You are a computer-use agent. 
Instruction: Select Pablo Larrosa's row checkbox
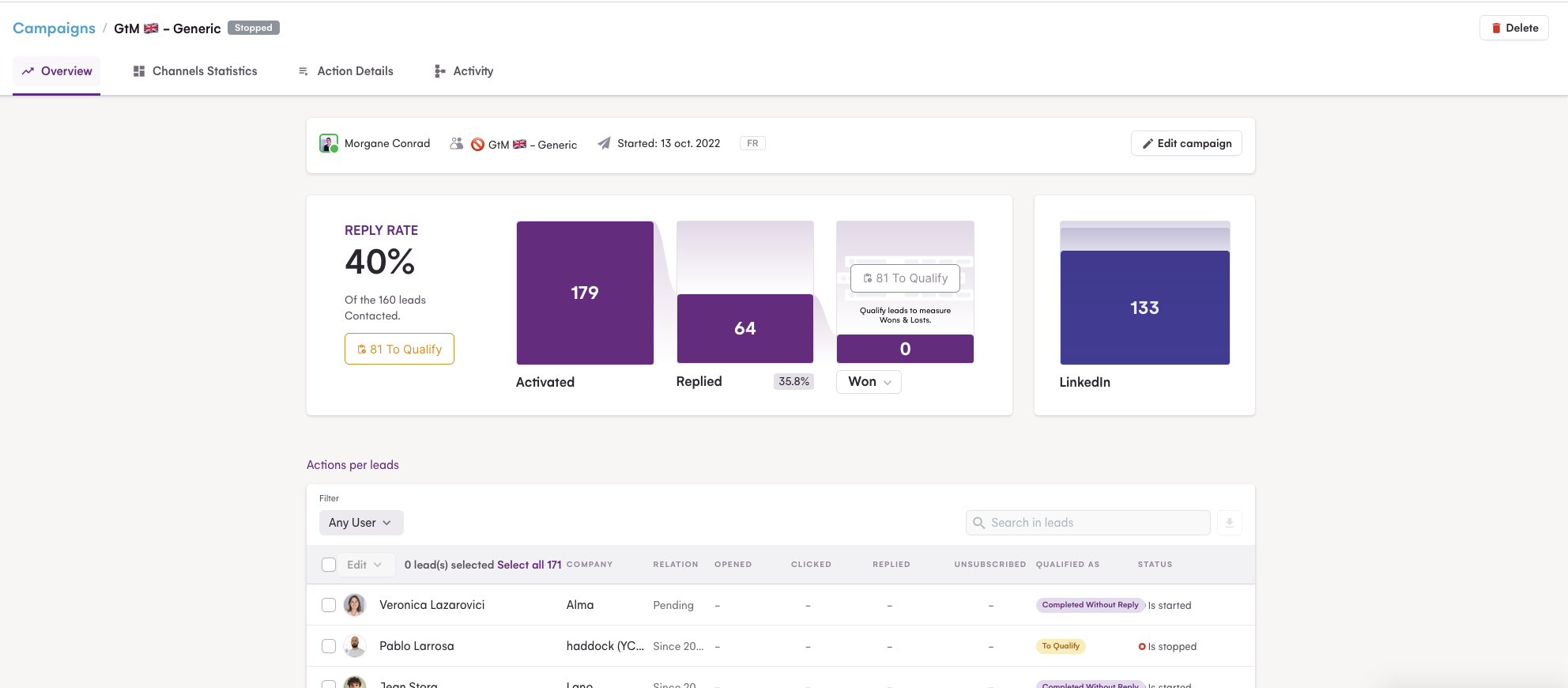pos(329,646)
